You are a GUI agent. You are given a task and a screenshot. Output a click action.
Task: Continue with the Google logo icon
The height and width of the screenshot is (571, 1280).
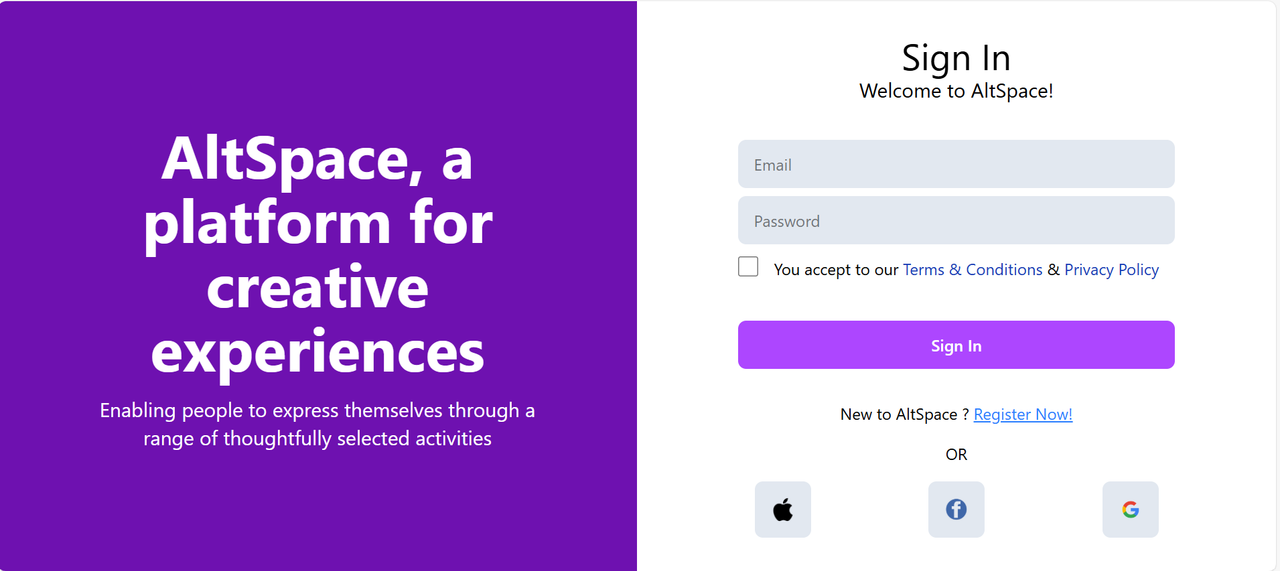1130,510
